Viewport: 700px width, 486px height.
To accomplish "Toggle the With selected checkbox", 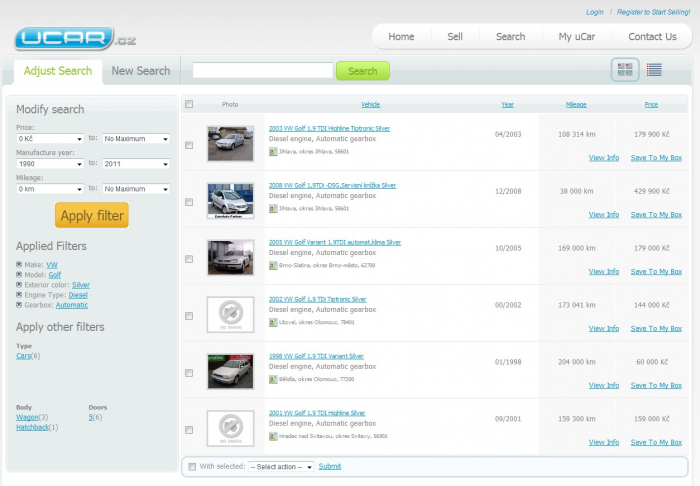I will [x=192, y=466].
